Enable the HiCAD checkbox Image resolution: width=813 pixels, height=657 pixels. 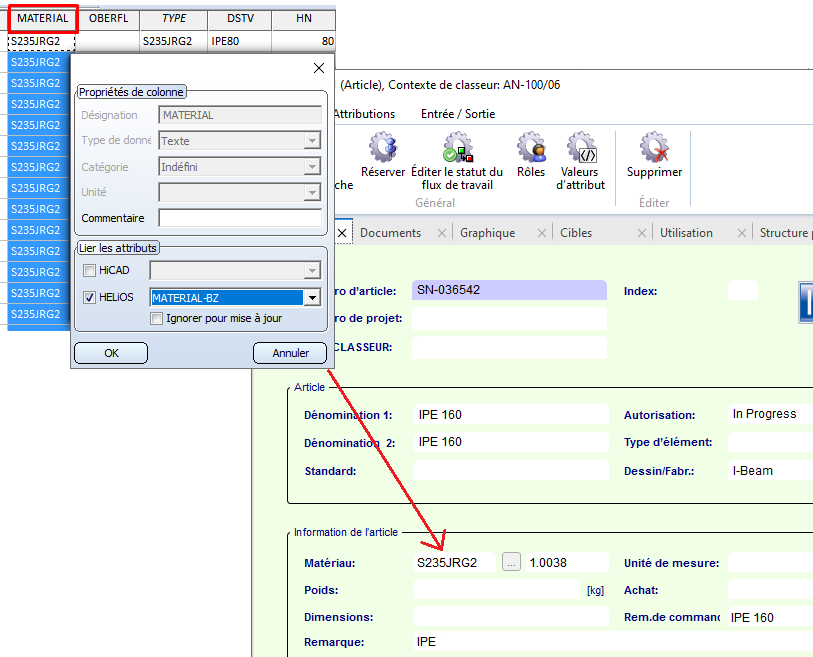click(x=90, y=270)
